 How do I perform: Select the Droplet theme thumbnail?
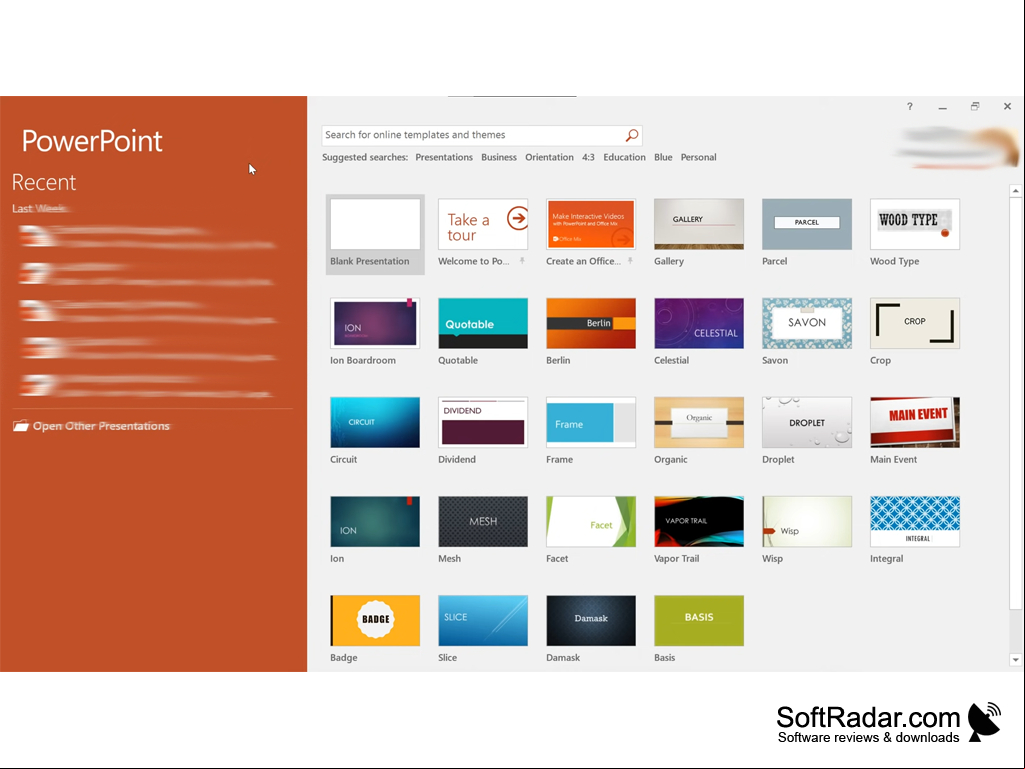(807, 422)
